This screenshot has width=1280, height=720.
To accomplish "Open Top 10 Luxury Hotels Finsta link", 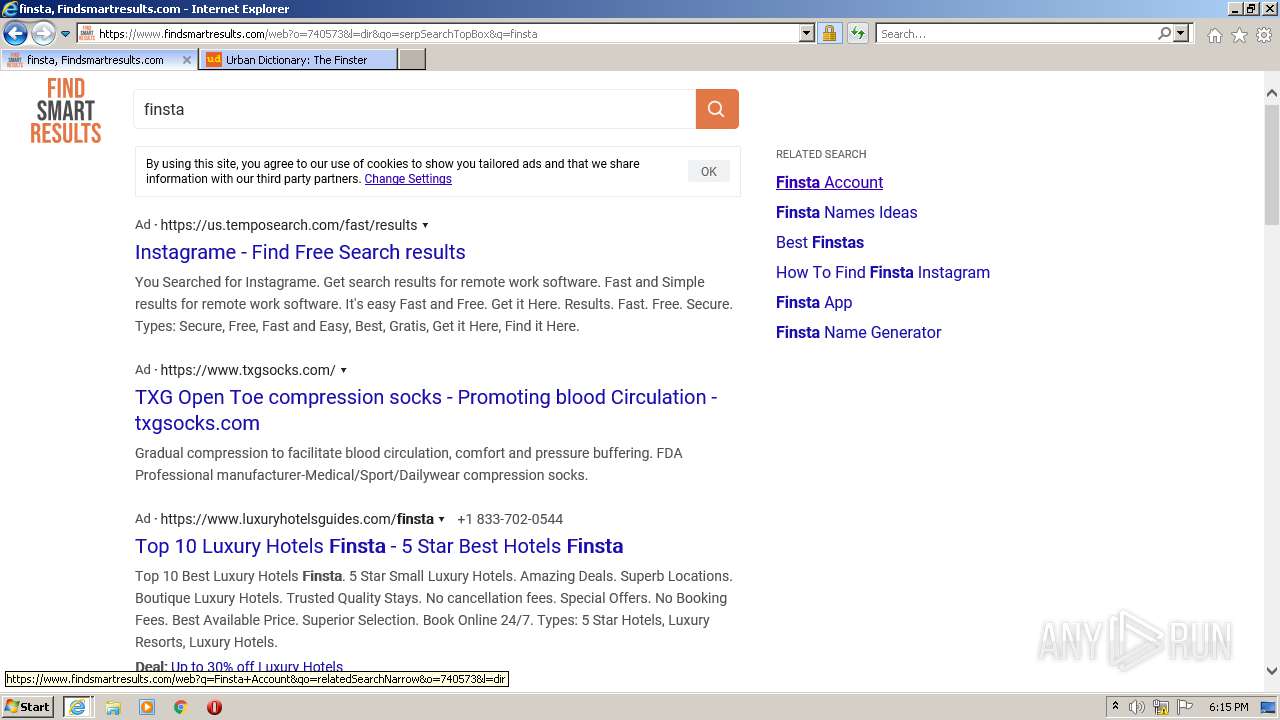I will tap(379, 546).
